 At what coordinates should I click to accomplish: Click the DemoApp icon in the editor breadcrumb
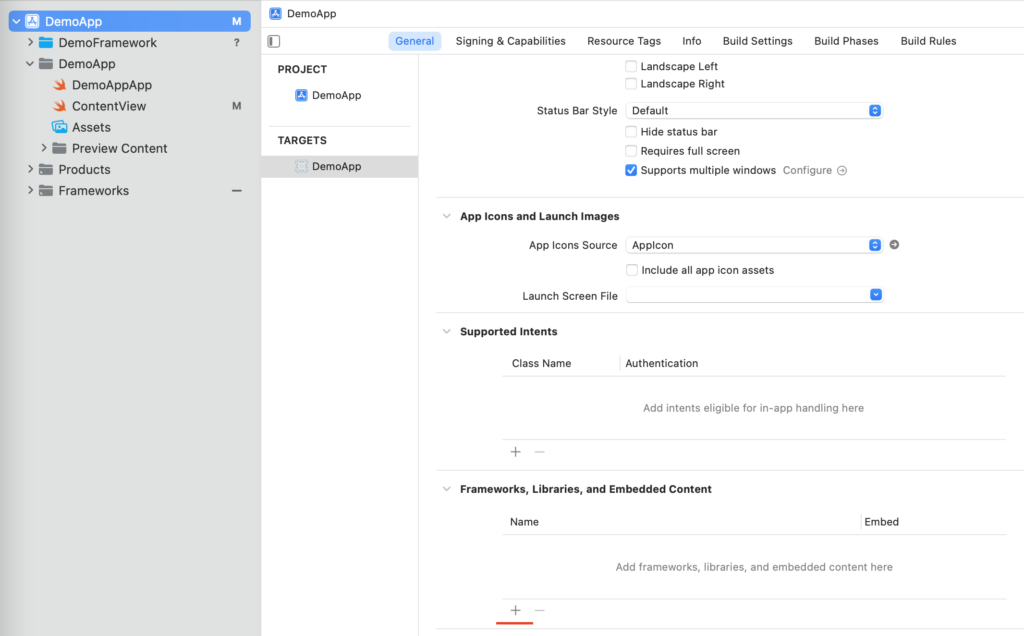[x=276, y=13]
